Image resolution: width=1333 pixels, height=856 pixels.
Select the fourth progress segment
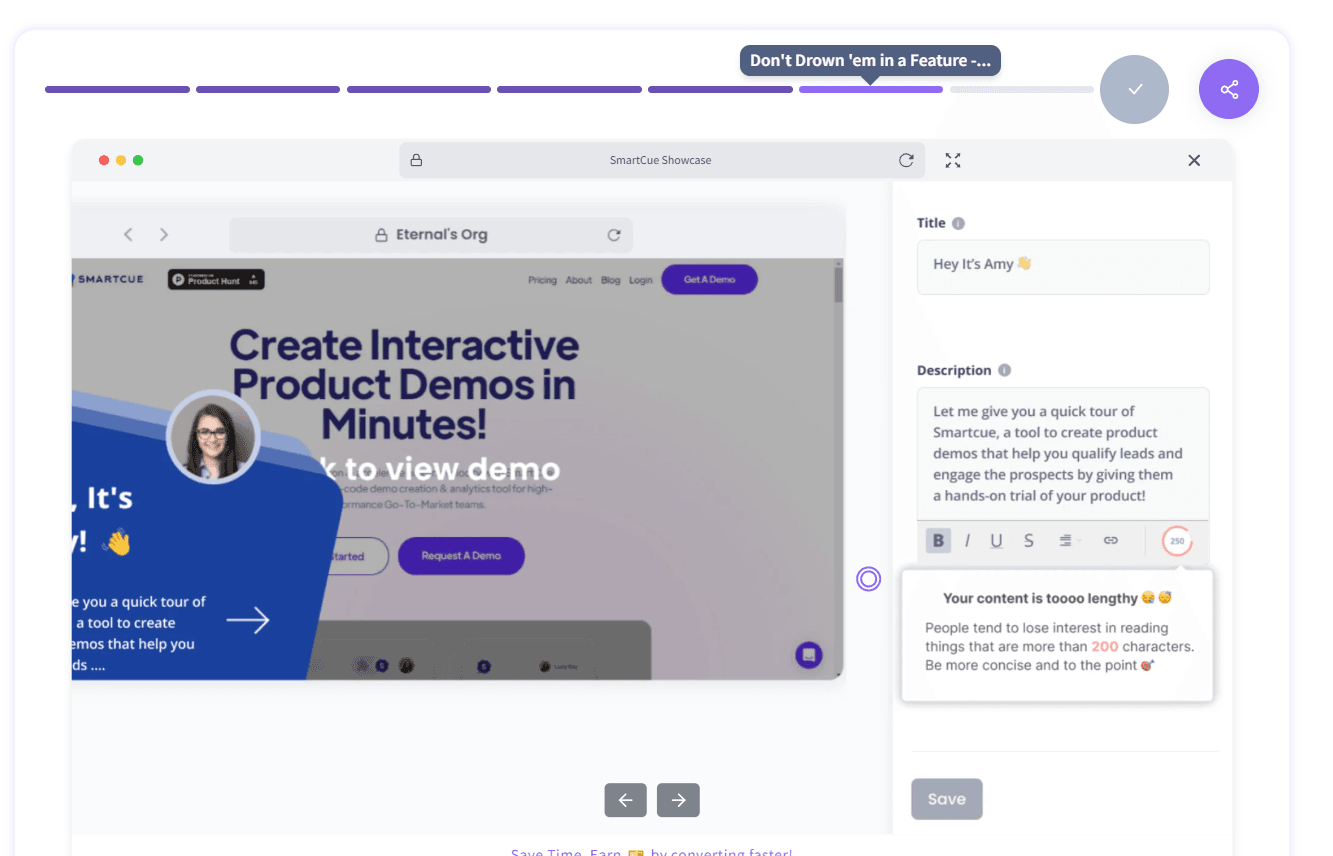pyautogui.click(x=569, y=90)
